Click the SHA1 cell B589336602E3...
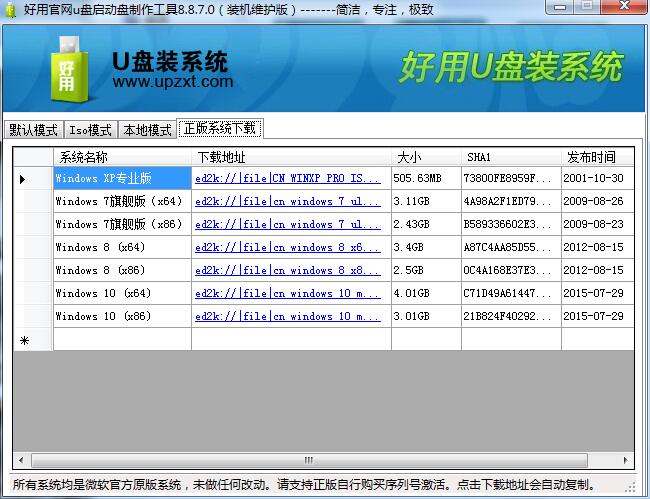 click(x=511, y=224)
